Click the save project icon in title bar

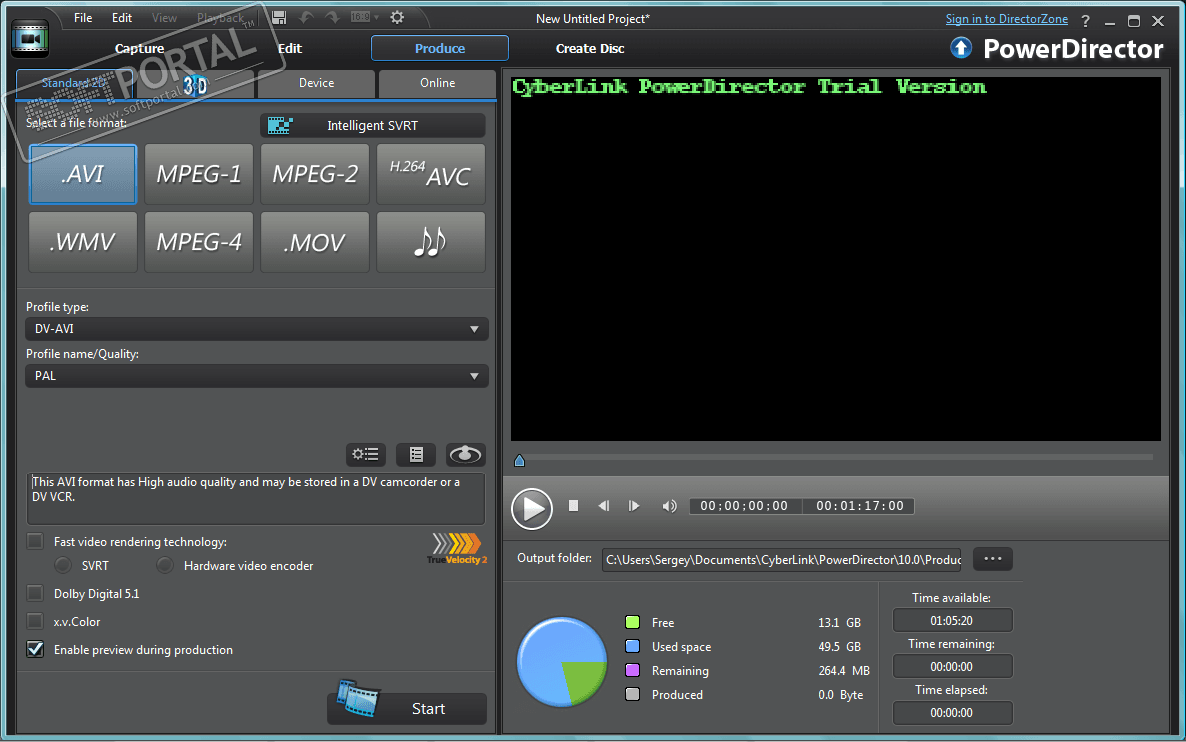(x=278, y=17)
